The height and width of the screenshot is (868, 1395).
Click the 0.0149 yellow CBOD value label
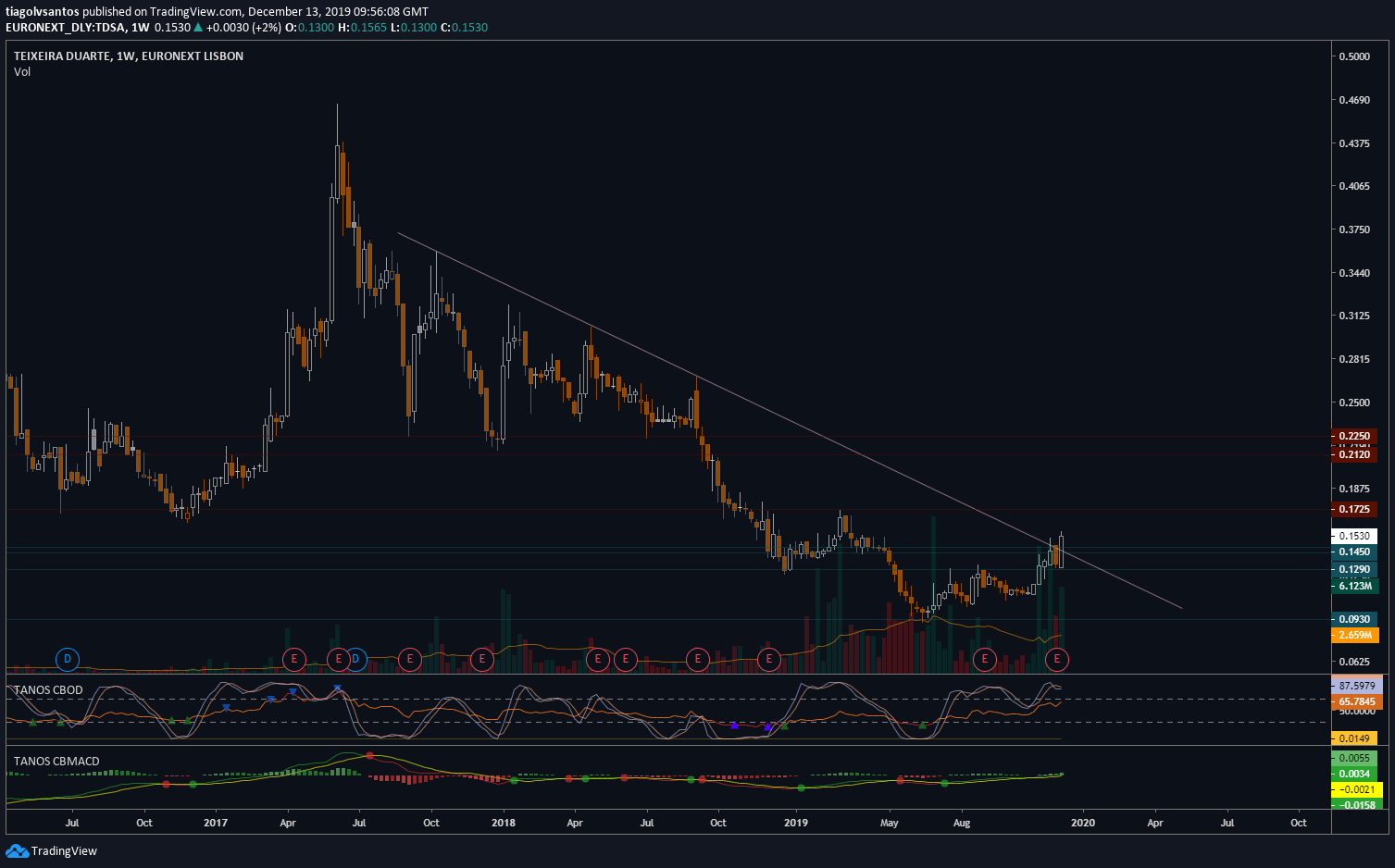coord(1354,738)
